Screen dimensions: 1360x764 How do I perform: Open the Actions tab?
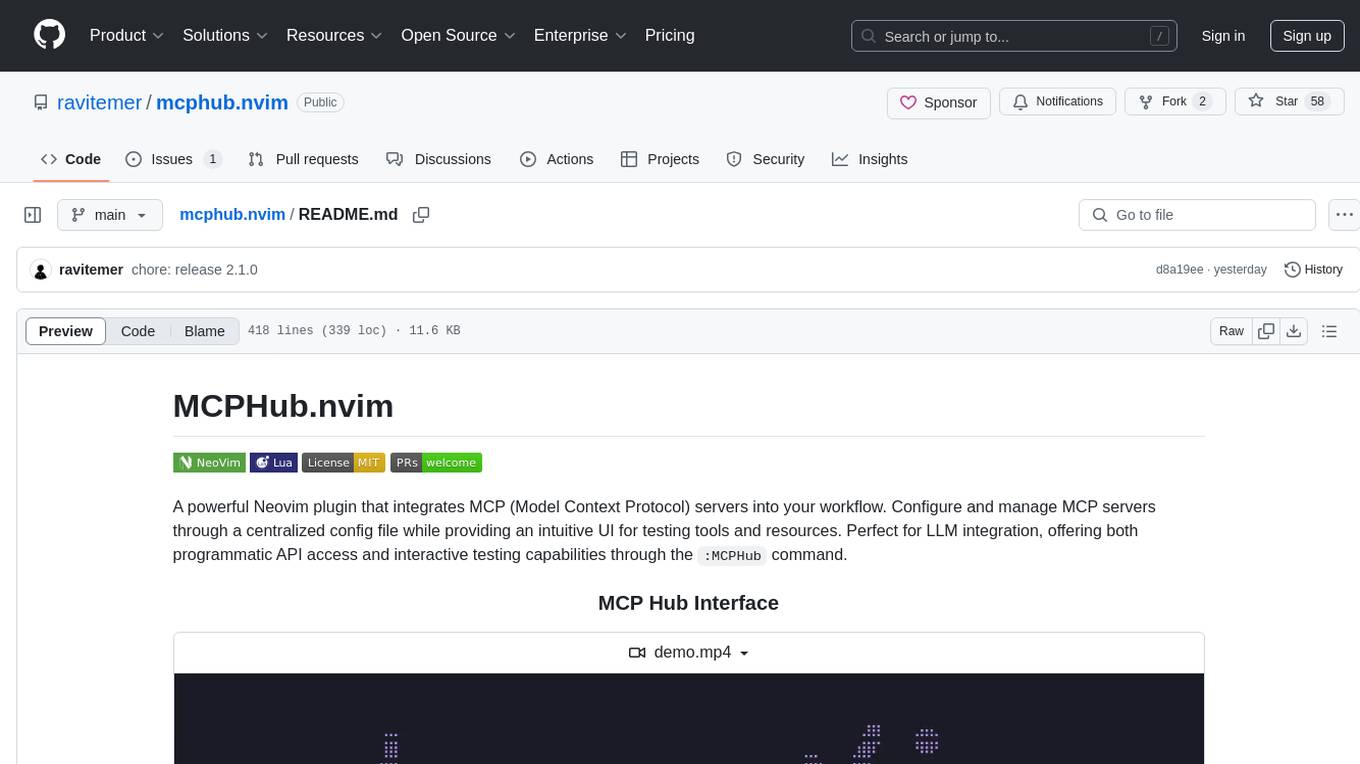(557, 159)
